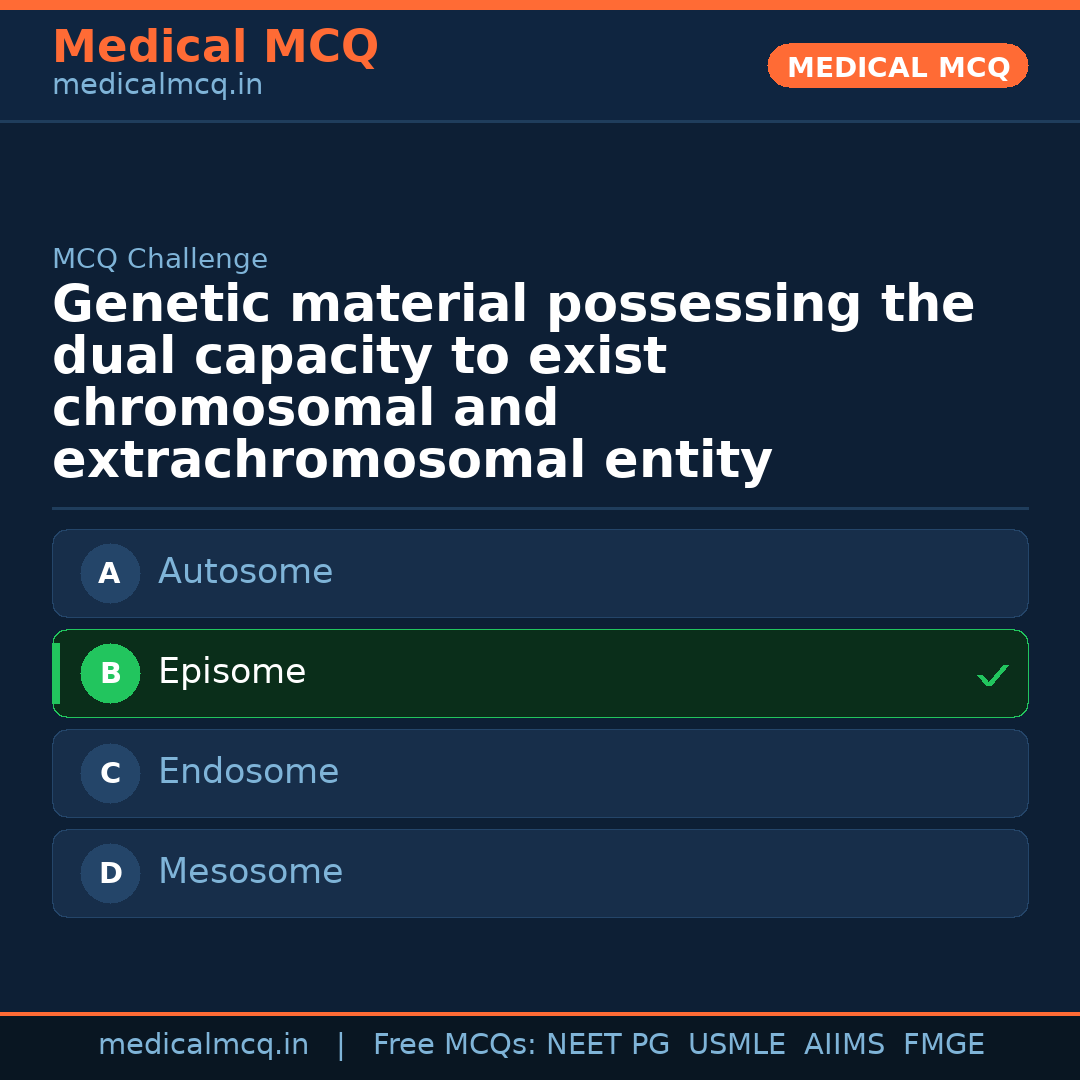Select the Autosome answer option
1080x1080 pixels.
(540, 573)
